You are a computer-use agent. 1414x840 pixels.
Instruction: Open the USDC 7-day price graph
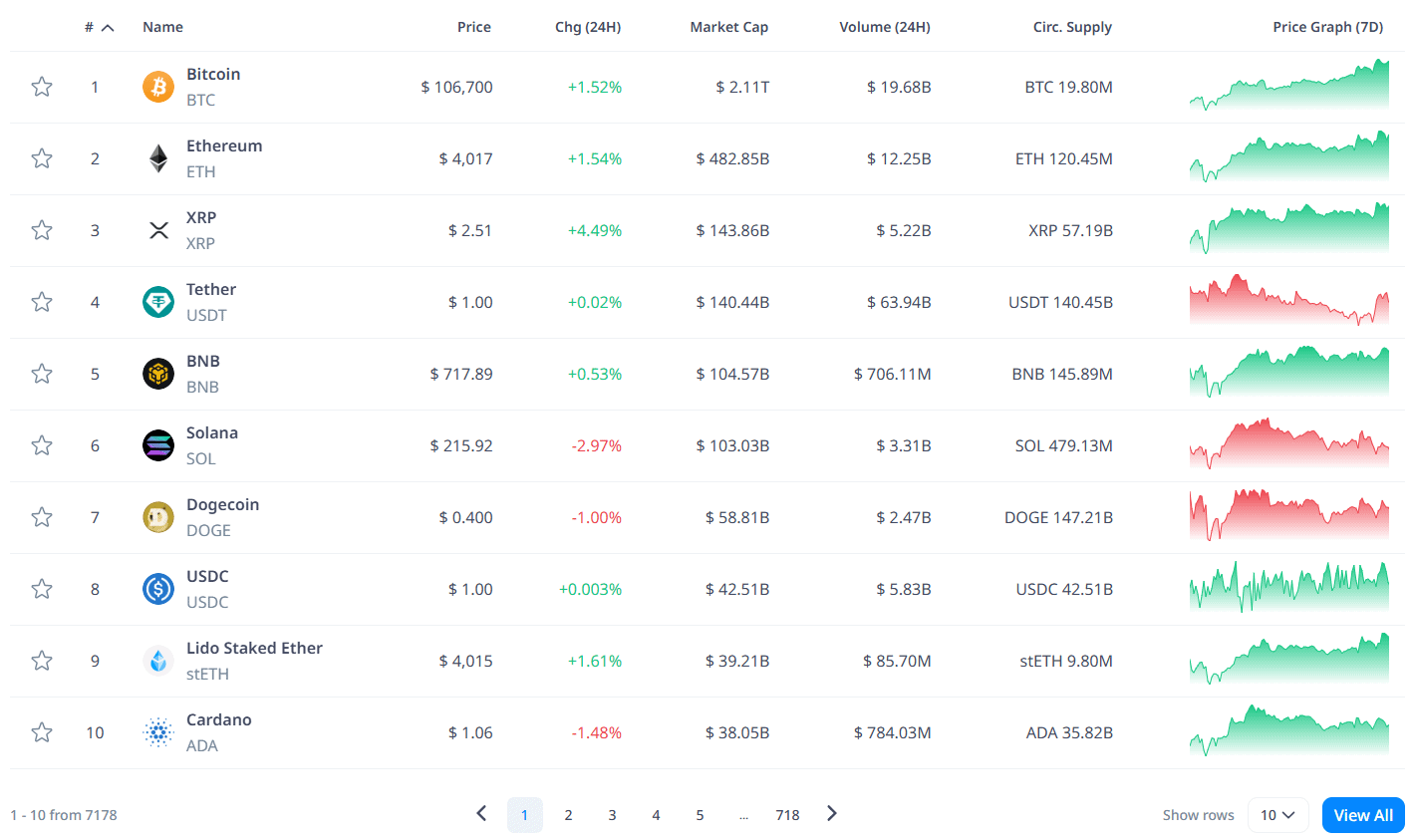[1288, 589]
